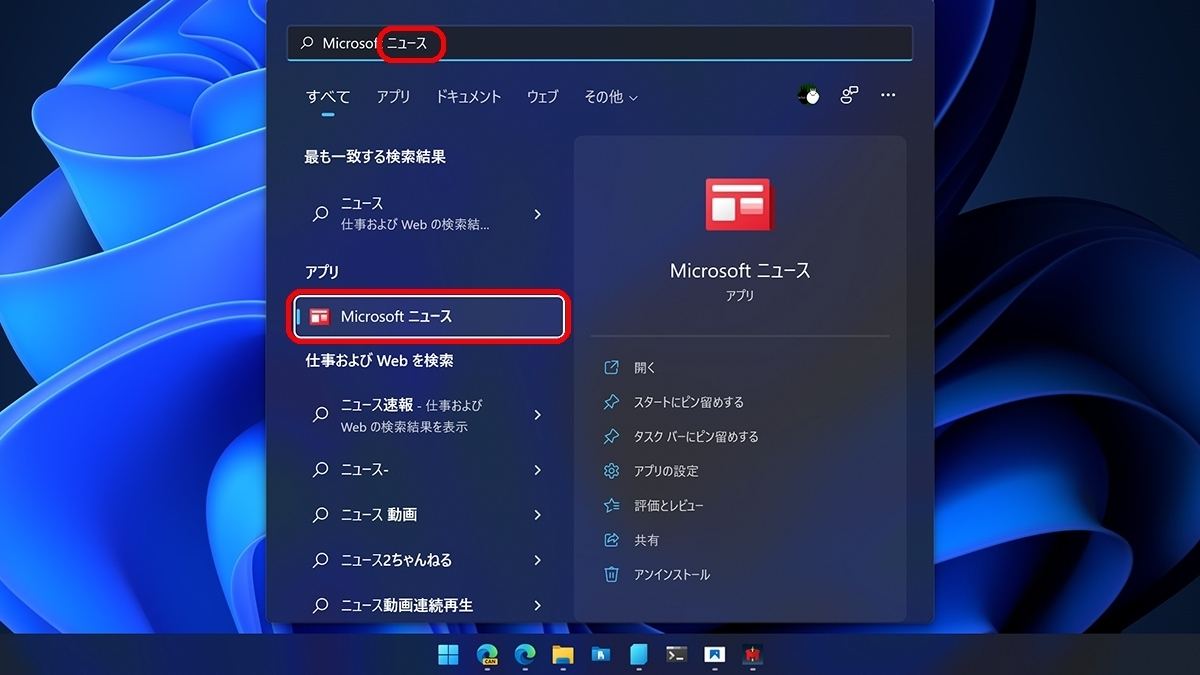Open the red app icon in the taskbar
The width and height of the screenshot is (1200, 675).
coord(753,655)
